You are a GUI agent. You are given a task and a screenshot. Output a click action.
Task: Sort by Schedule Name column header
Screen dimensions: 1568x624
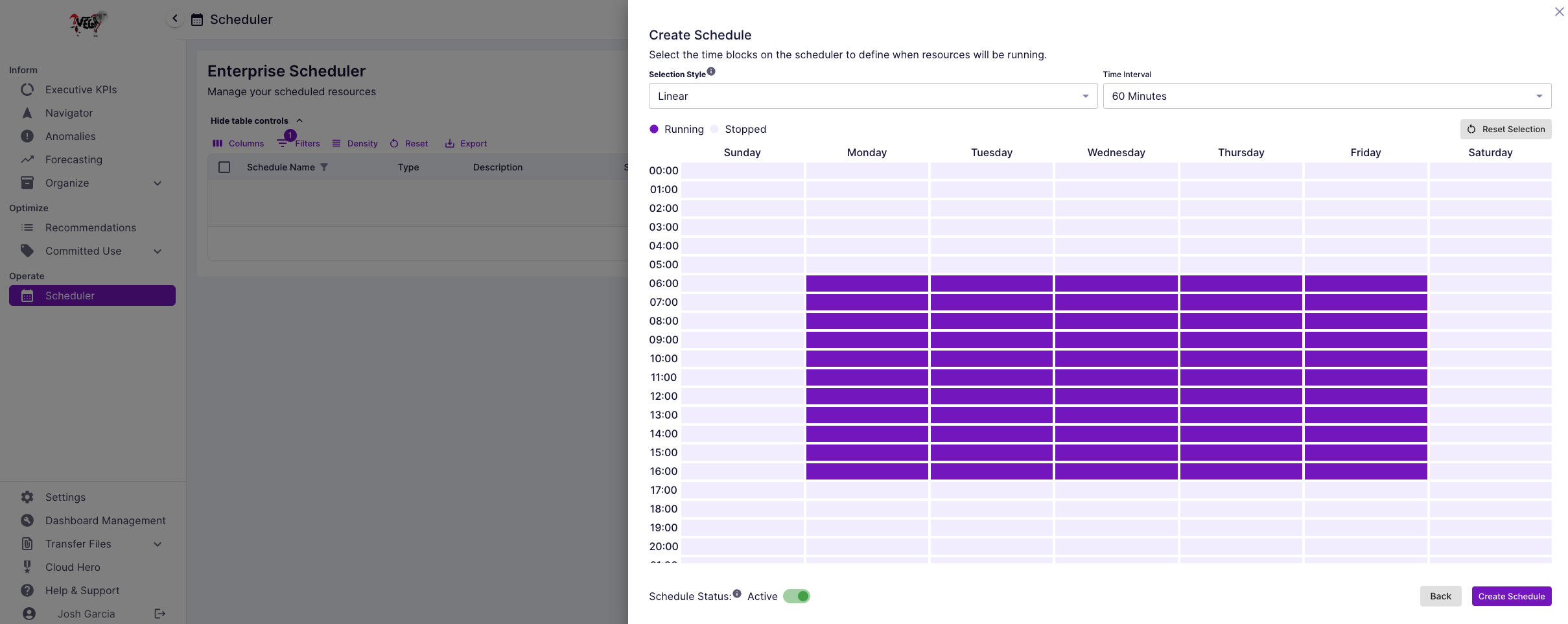tap(281, 167)
